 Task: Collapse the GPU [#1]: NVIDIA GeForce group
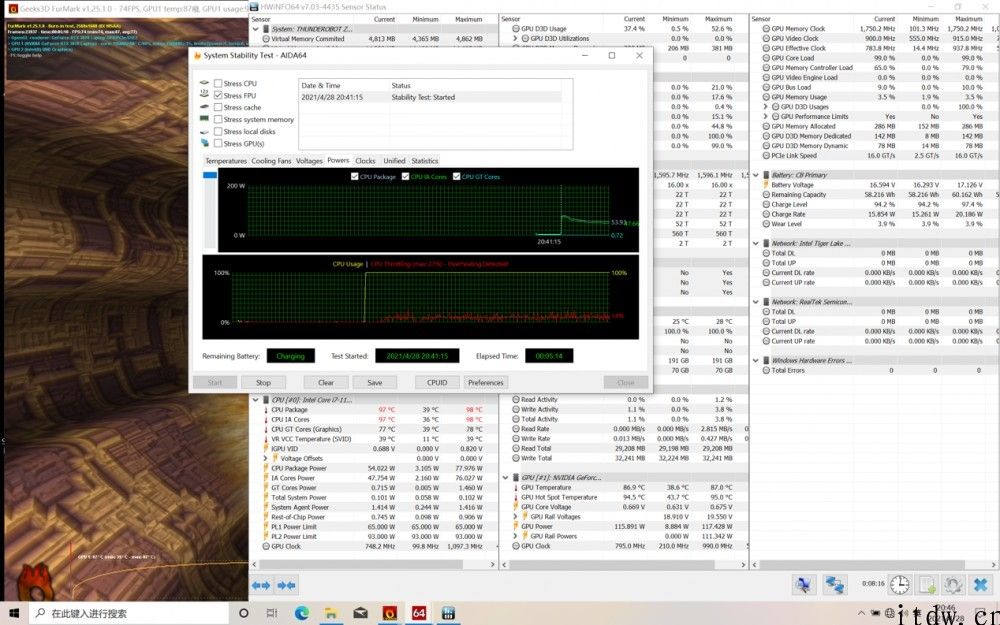point(505,477)
